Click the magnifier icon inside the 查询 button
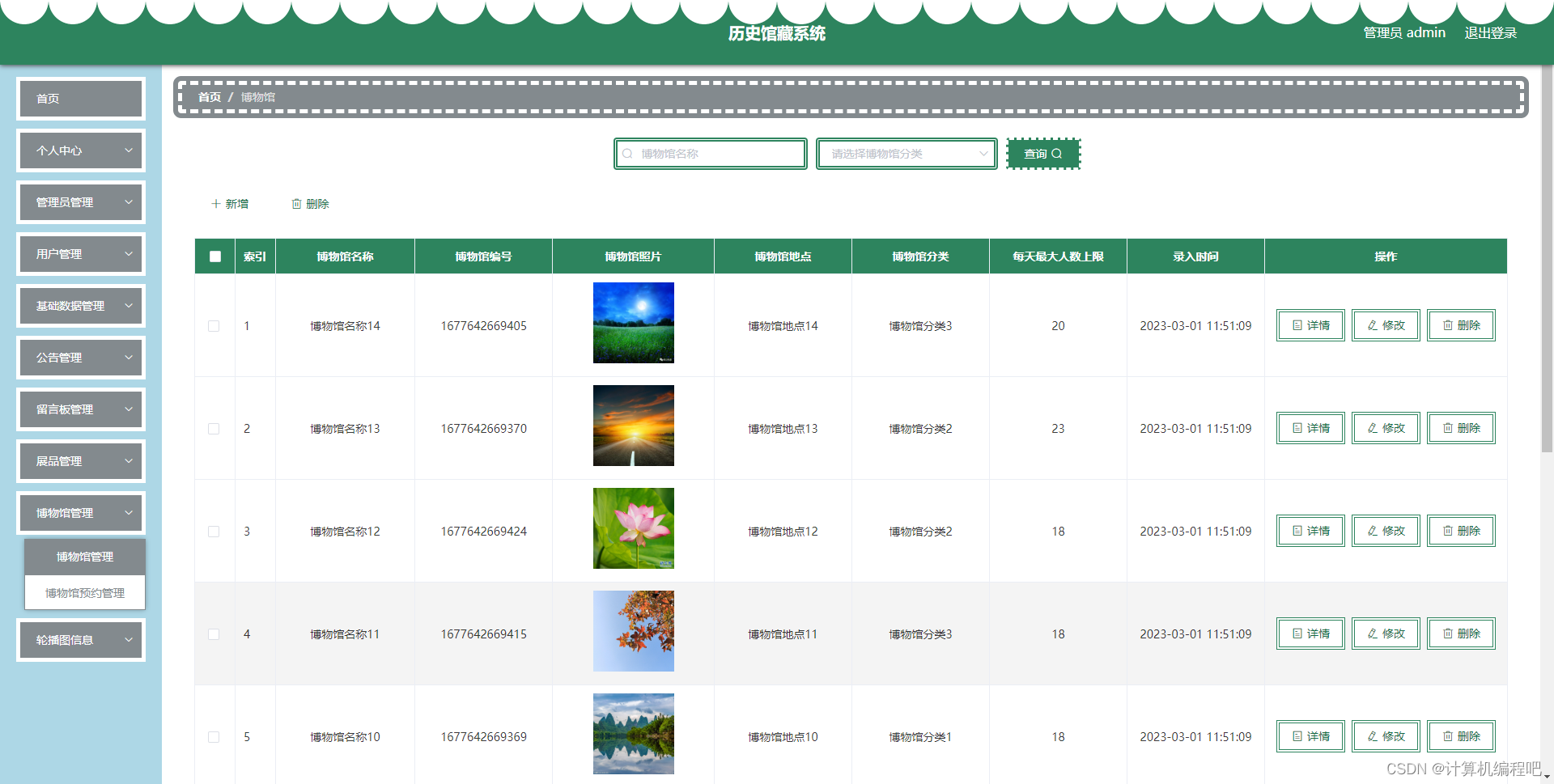Screen dimensions: 1554x784 tap(1057, 153)
